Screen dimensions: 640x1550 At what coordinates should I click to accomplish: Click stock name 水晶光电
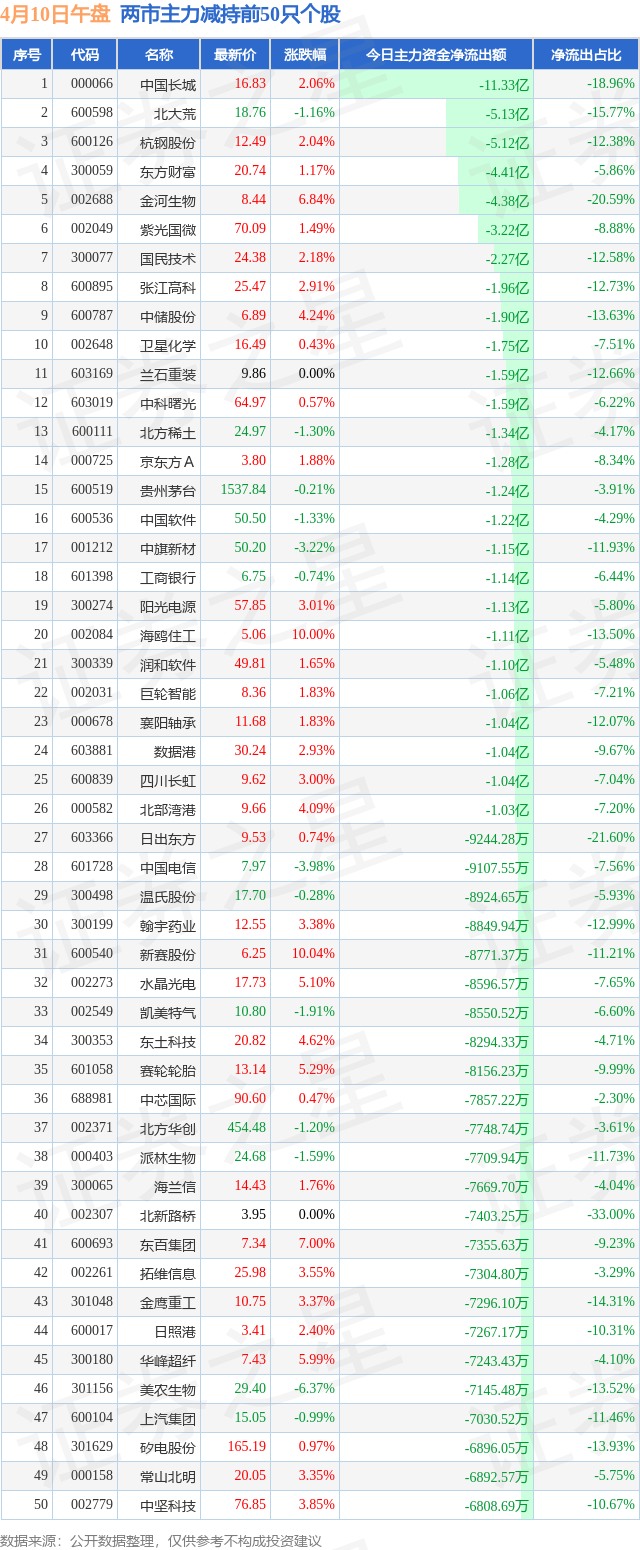168,984
